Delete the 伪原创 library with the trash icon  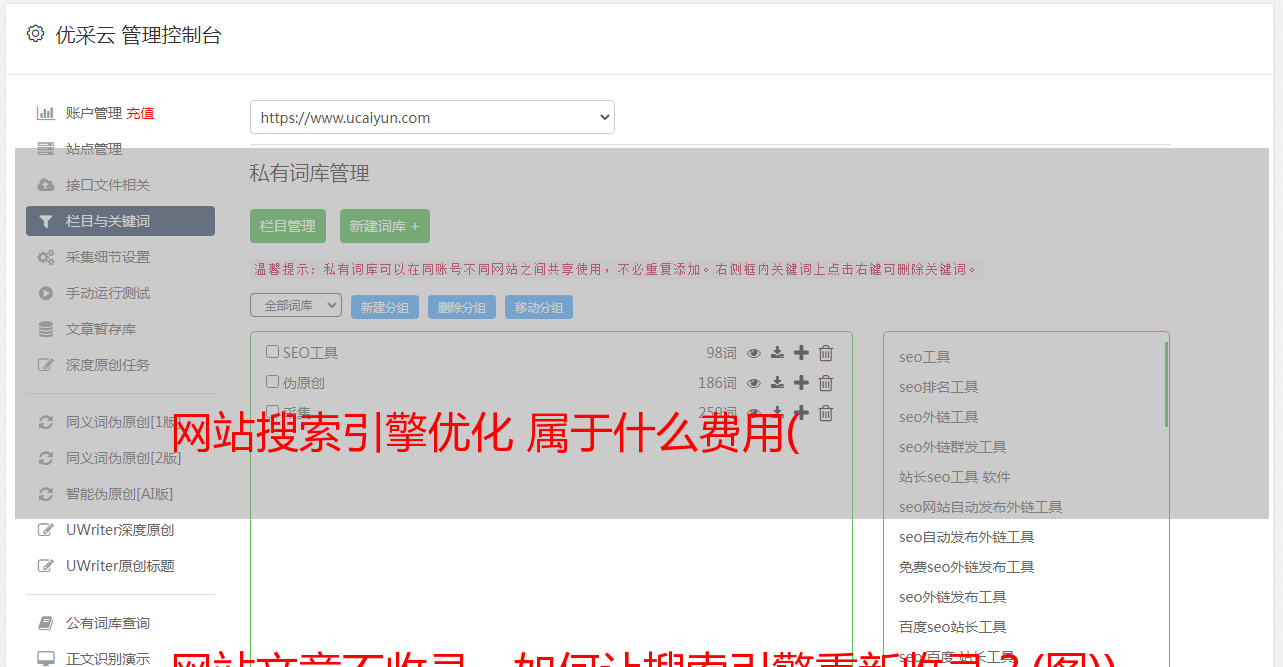(826, 383)
